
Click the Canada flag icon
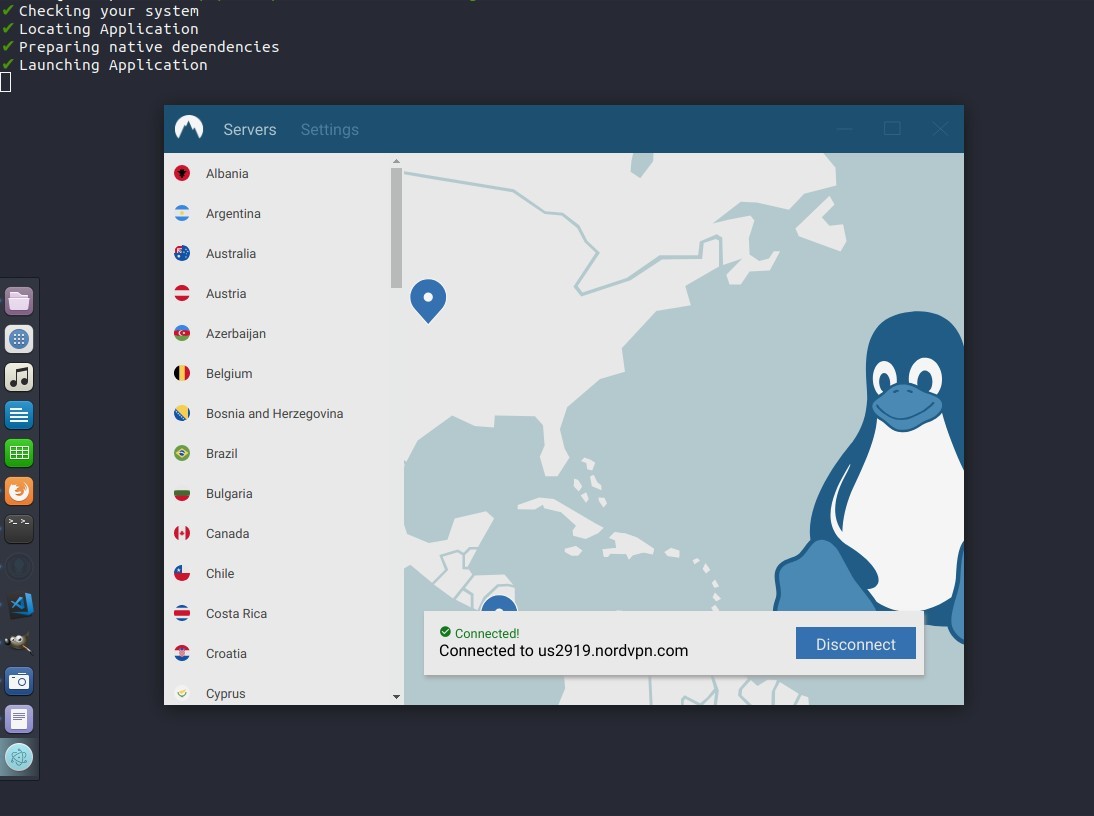pyautogui.click(x=182, y=534)
